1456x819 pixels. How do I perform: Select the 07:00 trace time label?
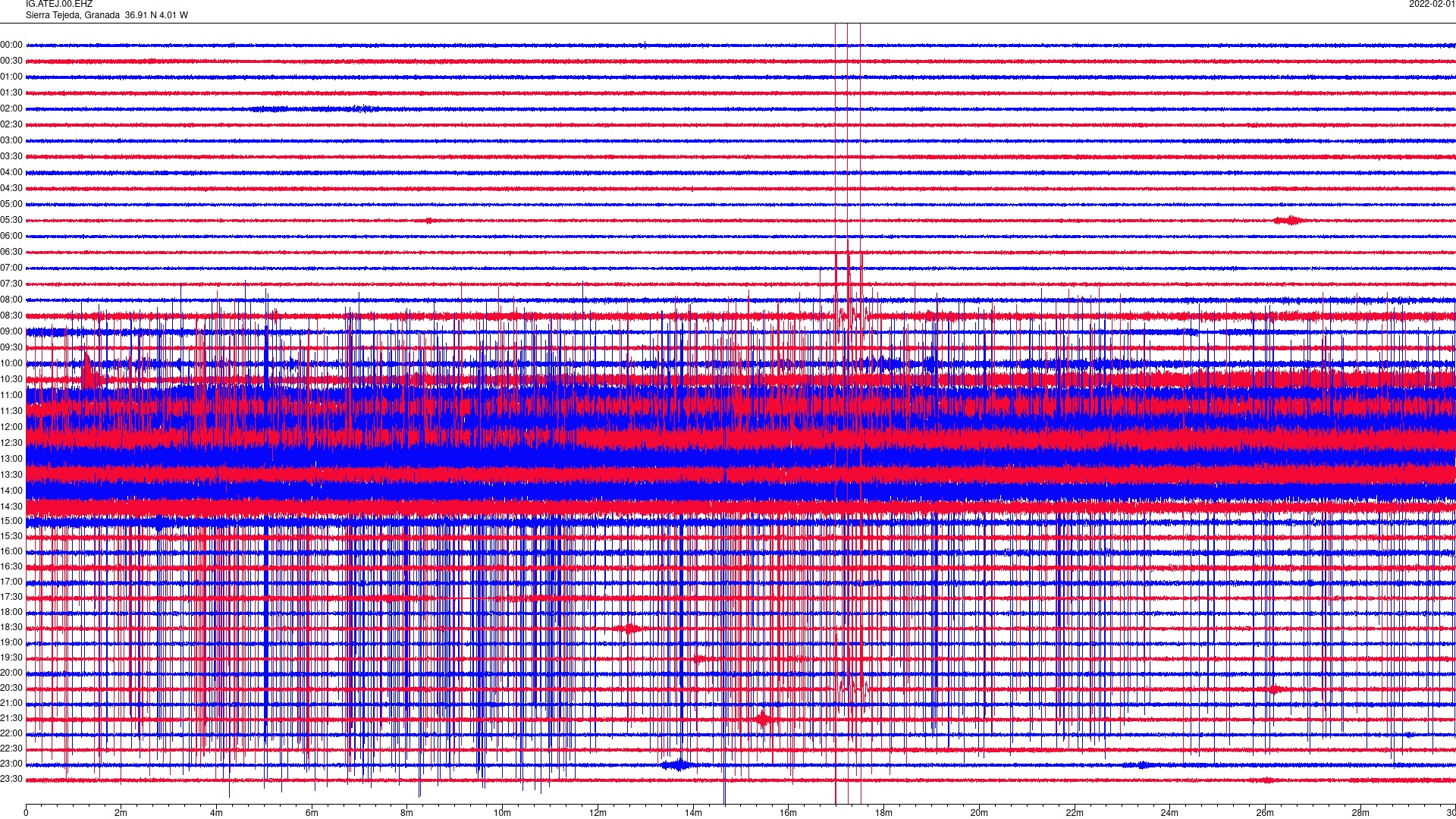(x=11, y=268)
